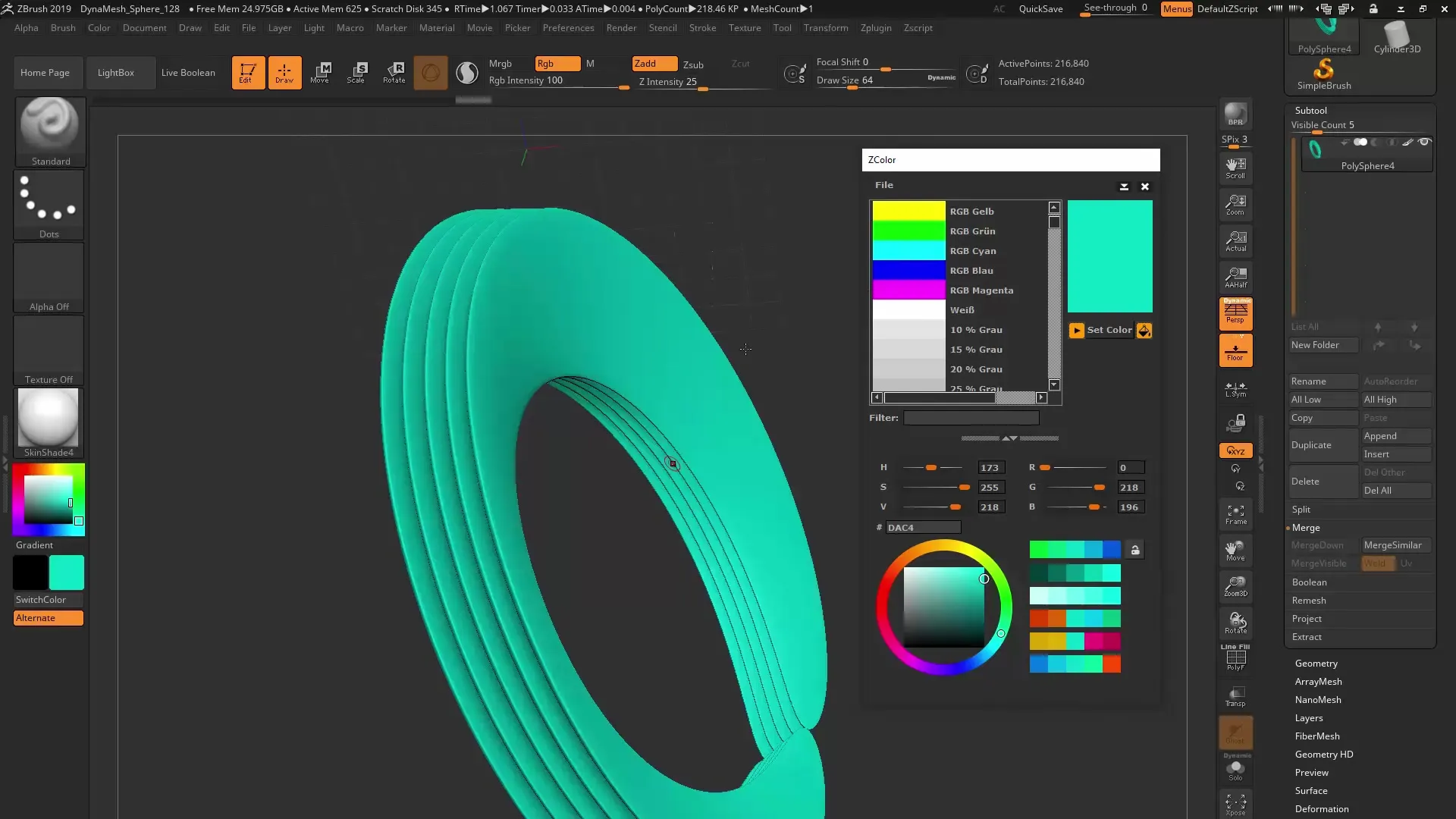Close the ZColor panel
This screenshot has height=819, width=1456.
point(1145,187)
